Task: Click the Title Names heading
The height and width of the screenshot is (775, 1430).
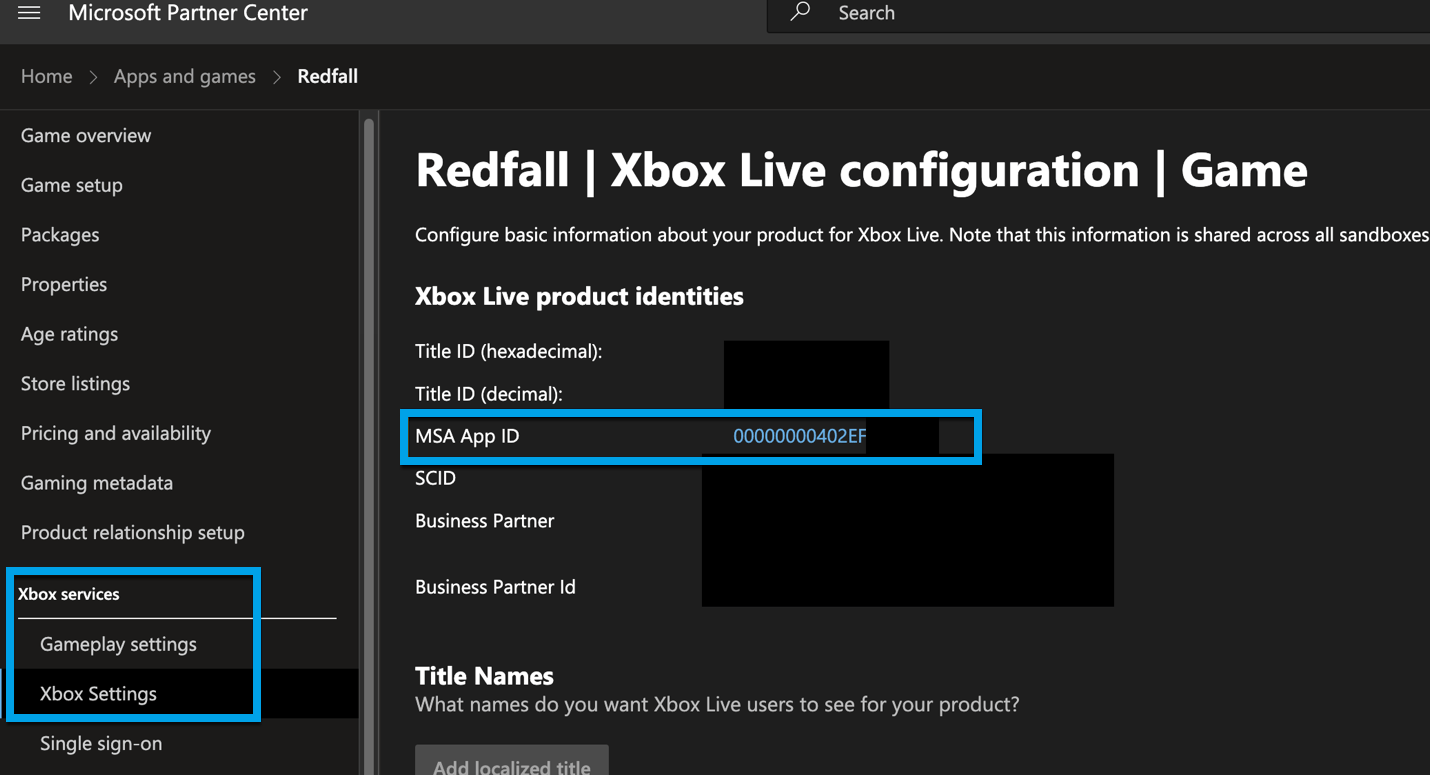Action: point(484,676)
